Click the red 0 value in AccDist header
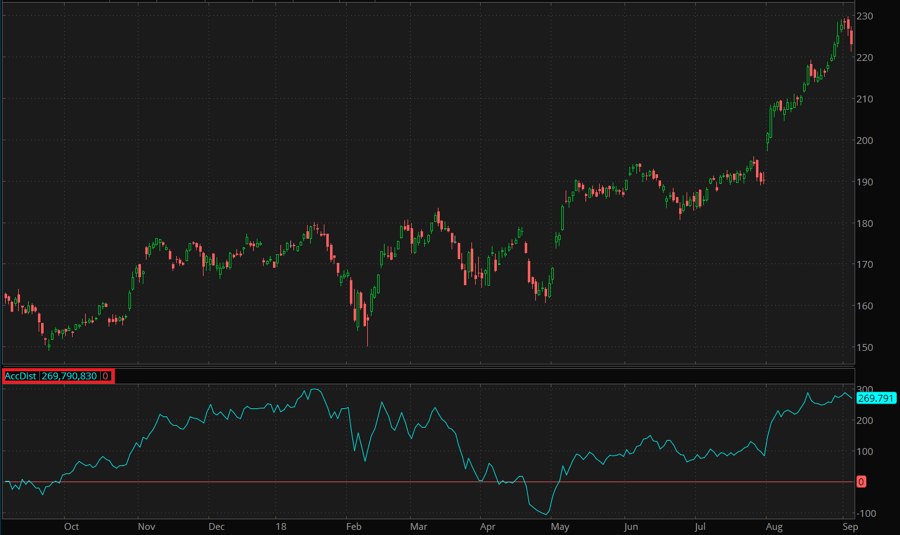 click(106, 376)
